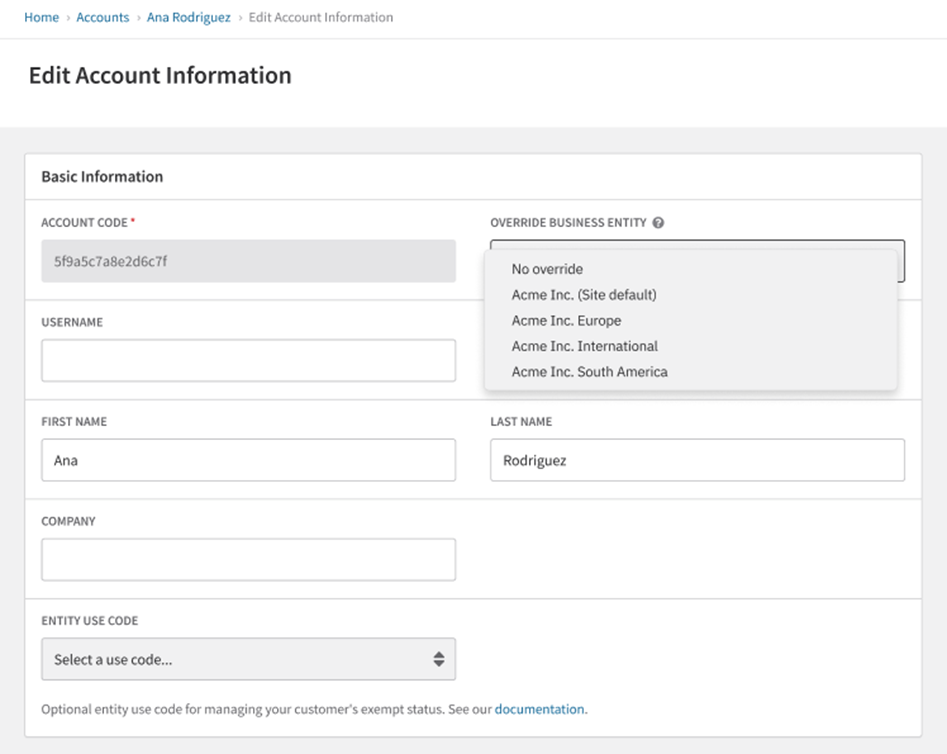Image resolution: width=947 pixels, height=754 pixels.
Task: Select Acme Inc. Europe from the list
Action: tap(566, 321)
